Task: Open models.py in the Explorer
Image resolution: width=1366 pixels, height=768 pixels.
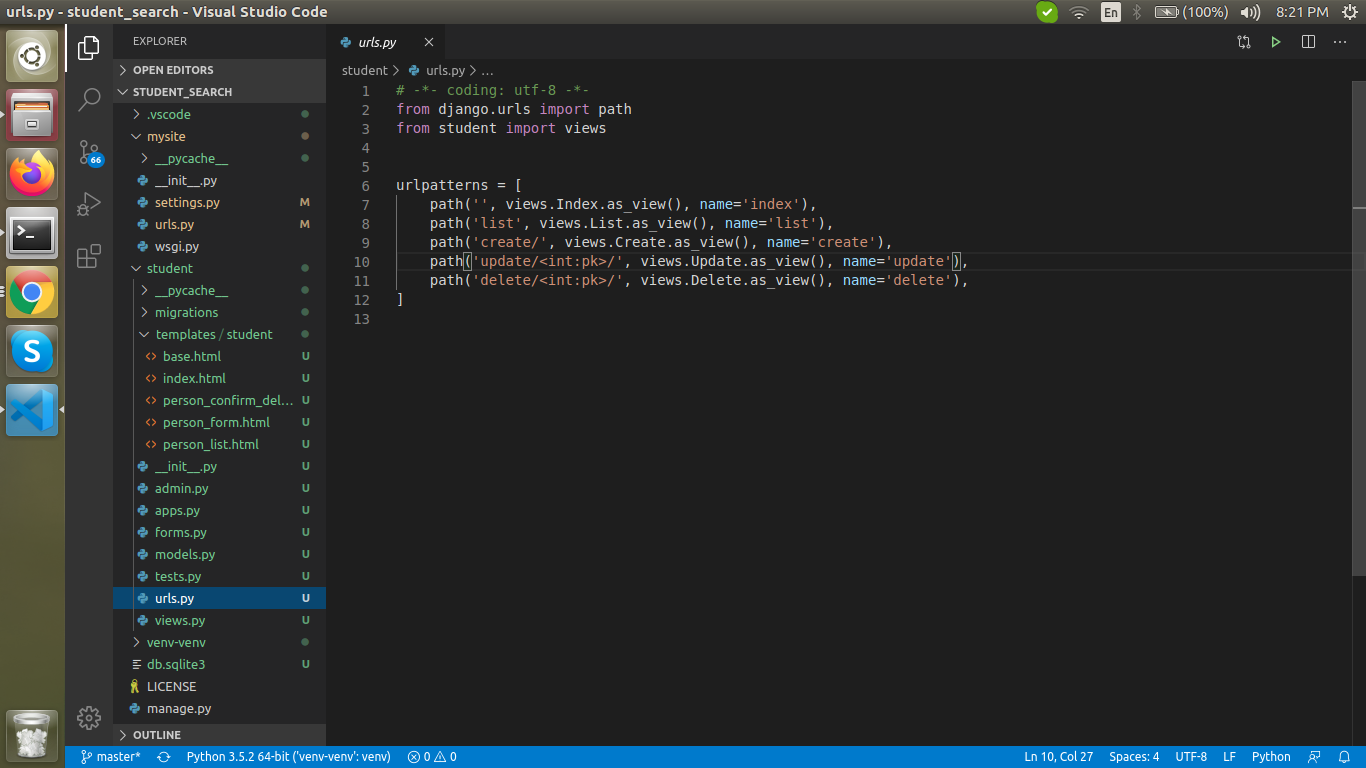Action: pos(219,554)
